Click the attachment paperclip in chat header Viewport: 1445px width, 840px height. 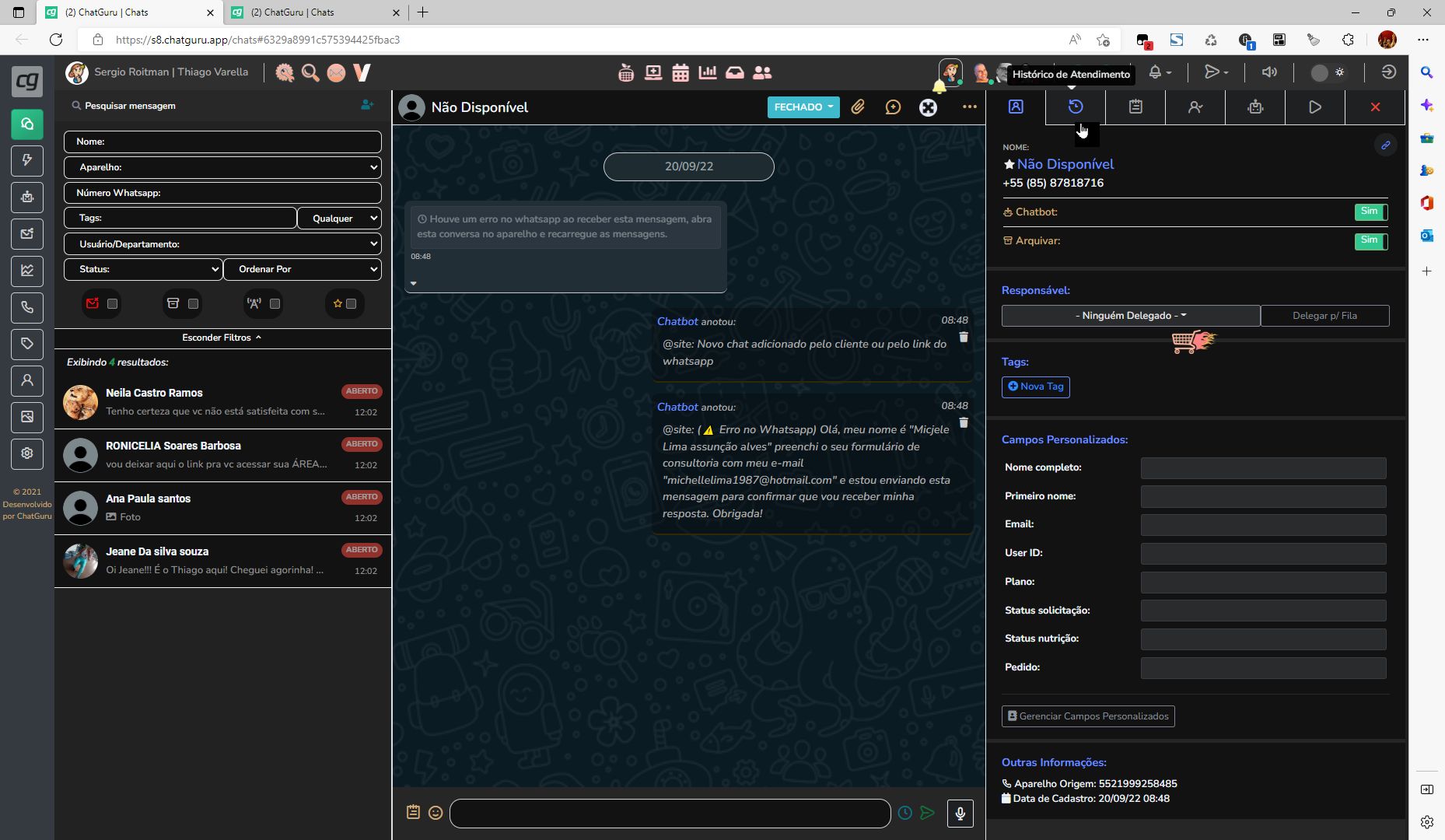coord(858,107)
